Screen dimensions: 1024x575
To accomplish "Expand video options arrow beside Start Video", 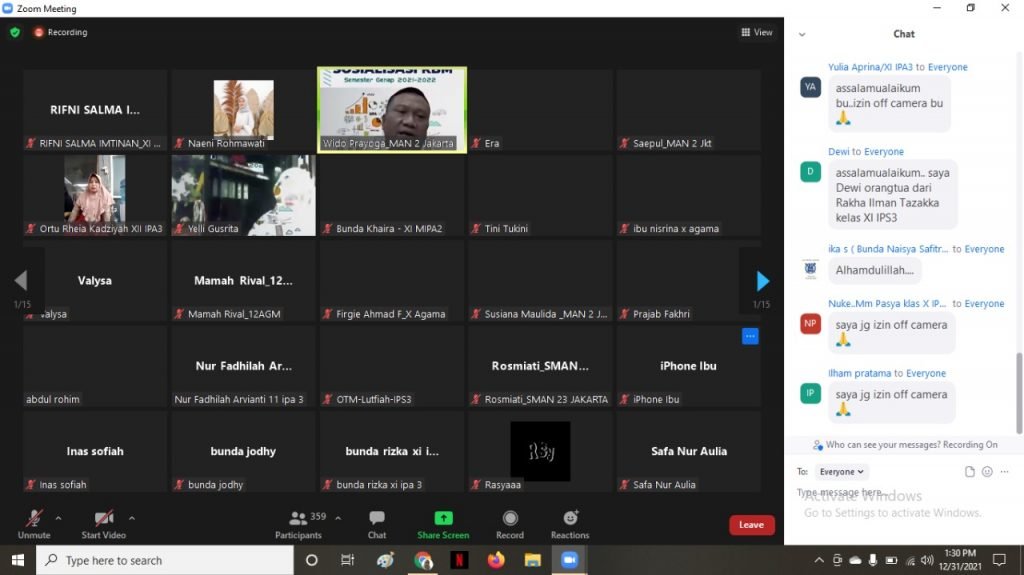I will point(132,518).
